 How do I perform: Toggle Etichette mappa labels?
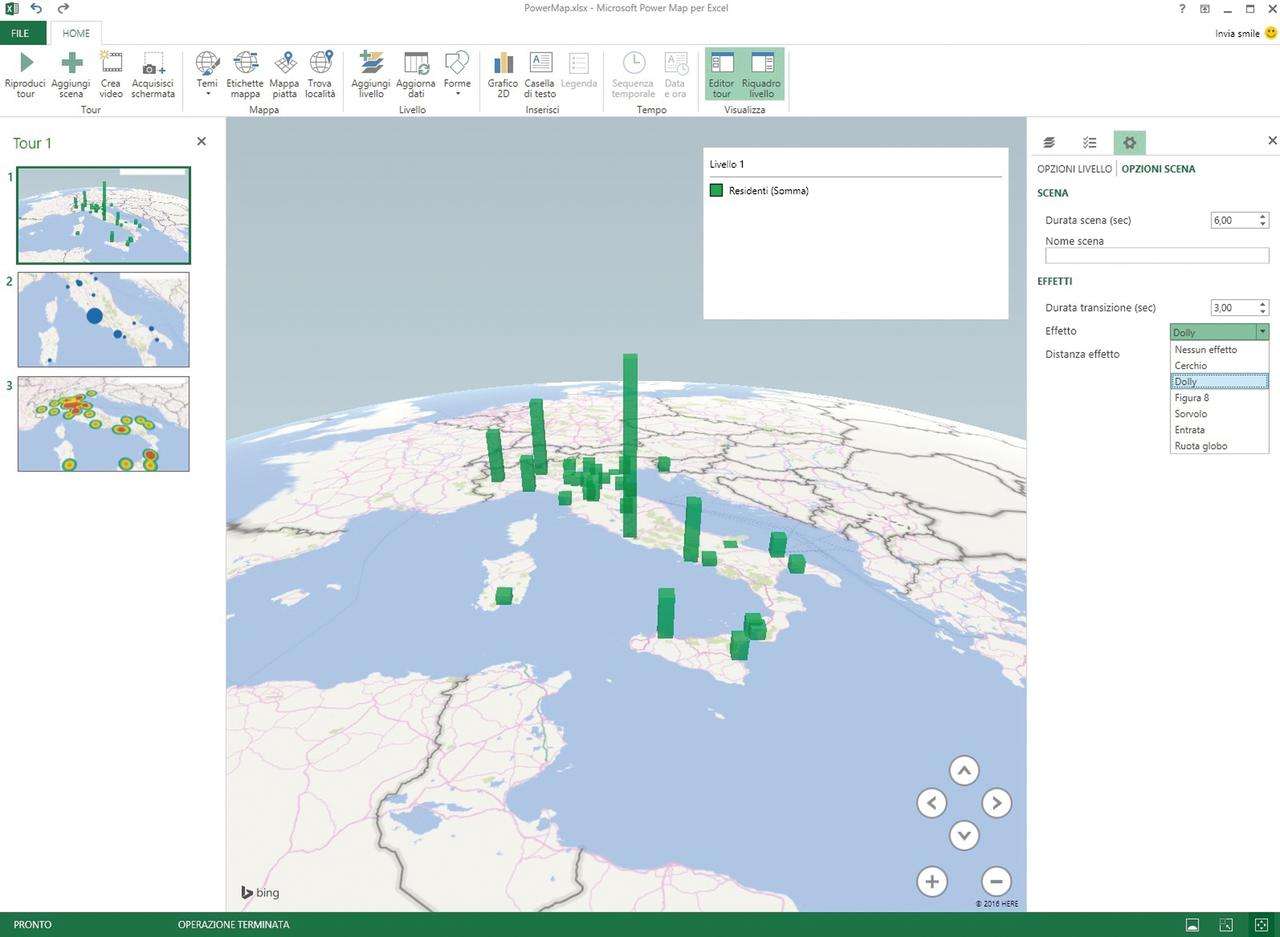click(245, 64)
